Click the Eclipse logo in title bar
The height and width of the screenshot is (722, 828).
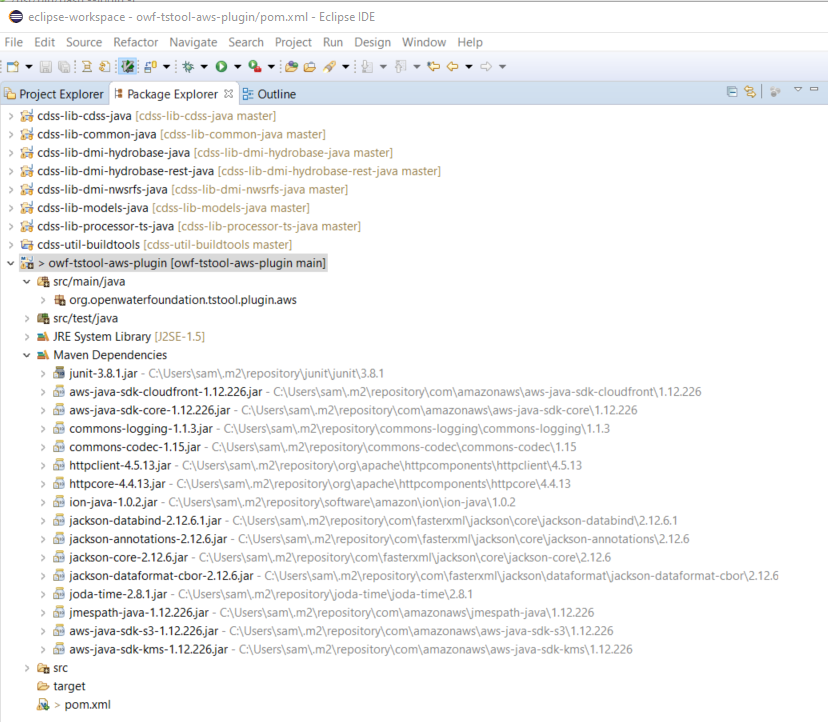(x=16, y=17)
